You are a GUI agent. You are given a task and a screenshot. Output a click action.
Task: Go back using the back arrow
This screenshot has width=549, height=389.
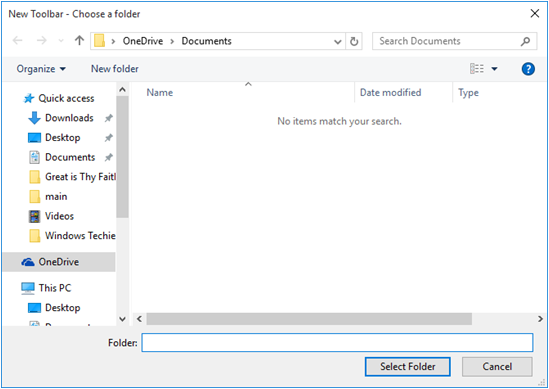coord(18,41)
